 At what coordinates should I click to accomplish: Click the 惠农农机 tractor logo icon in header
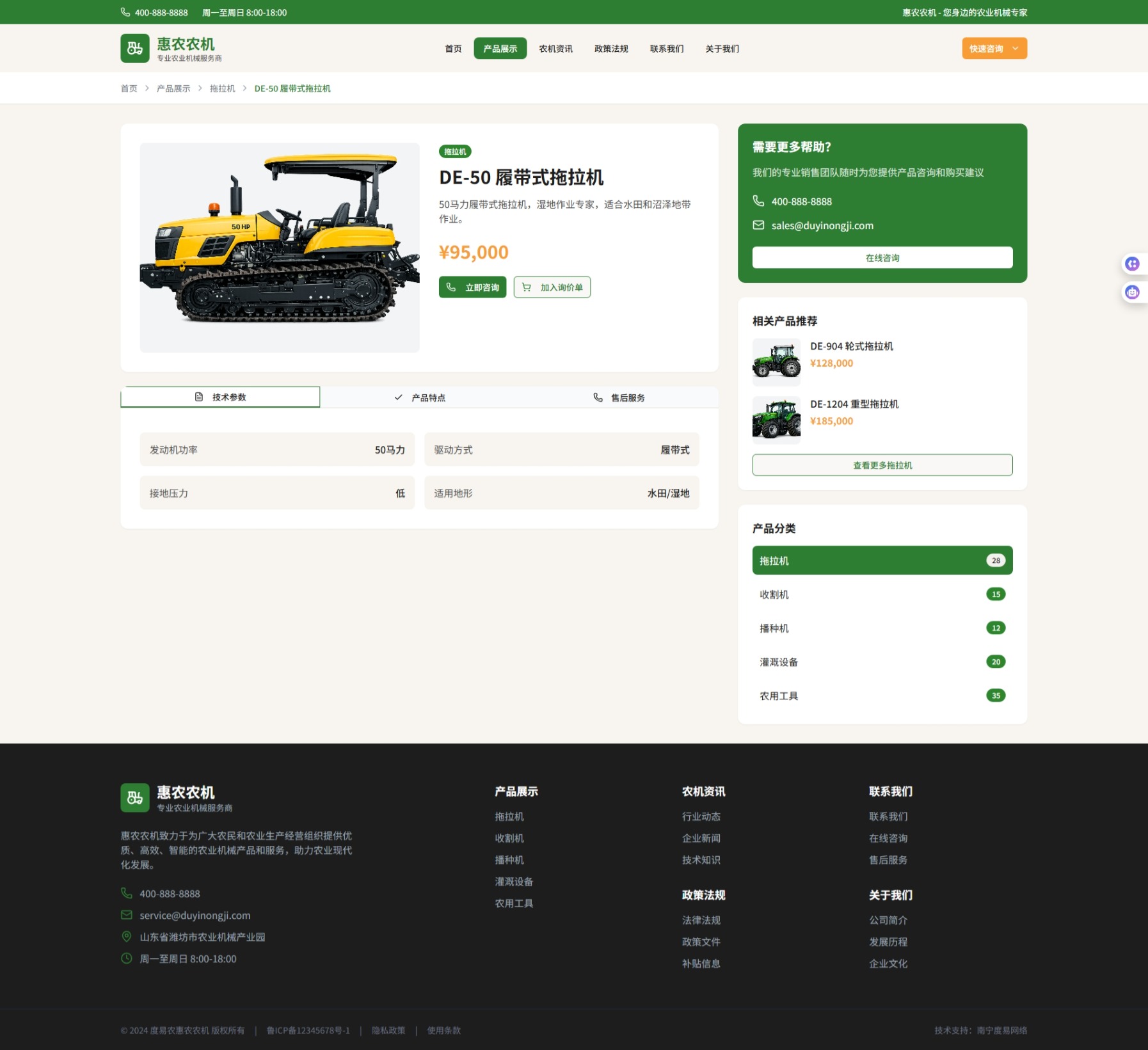(135, 49)
